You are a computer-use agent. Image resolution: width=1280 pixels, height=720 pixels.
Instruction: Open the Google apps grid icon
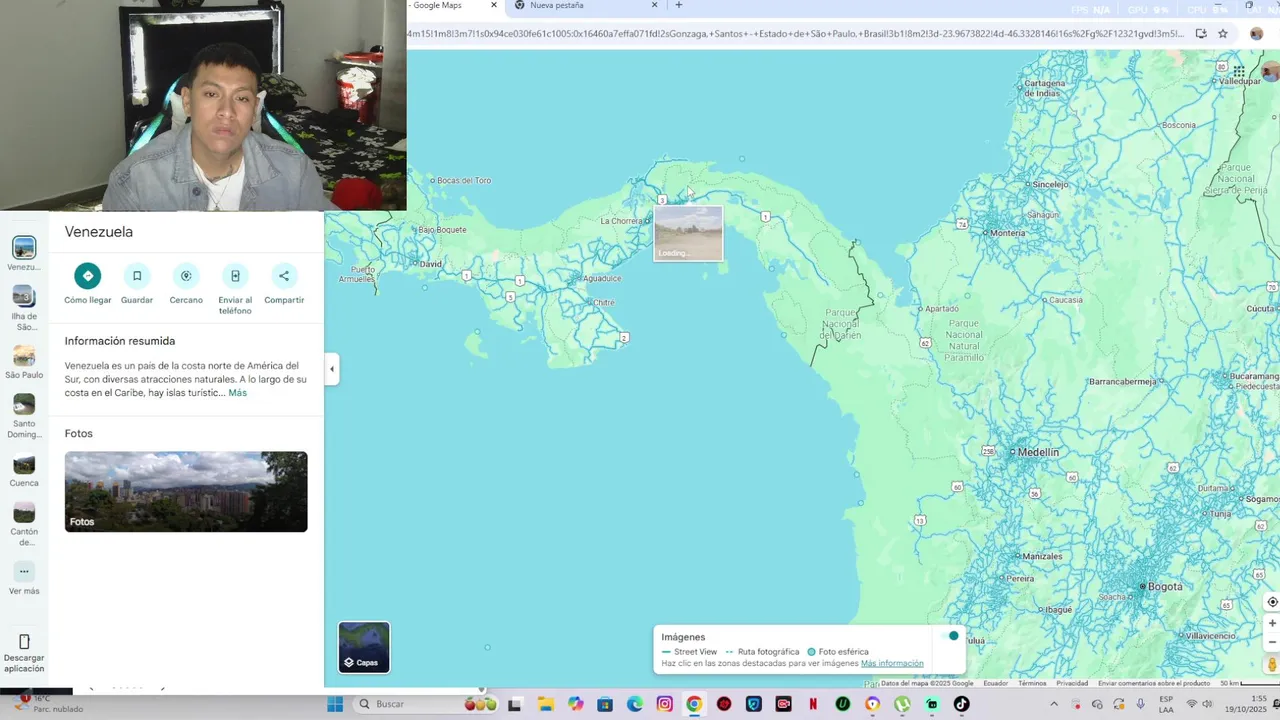click(x=1239, y=72)
